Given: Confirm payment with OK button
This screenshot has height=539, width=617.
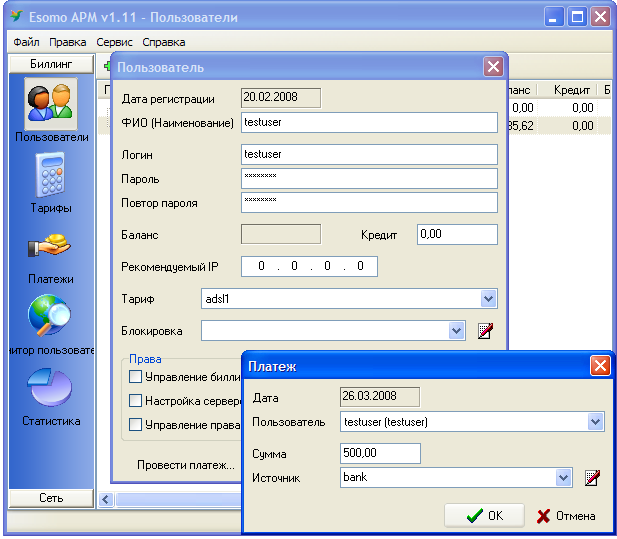Looking at the screenshot, I should (x=484, y=515).
